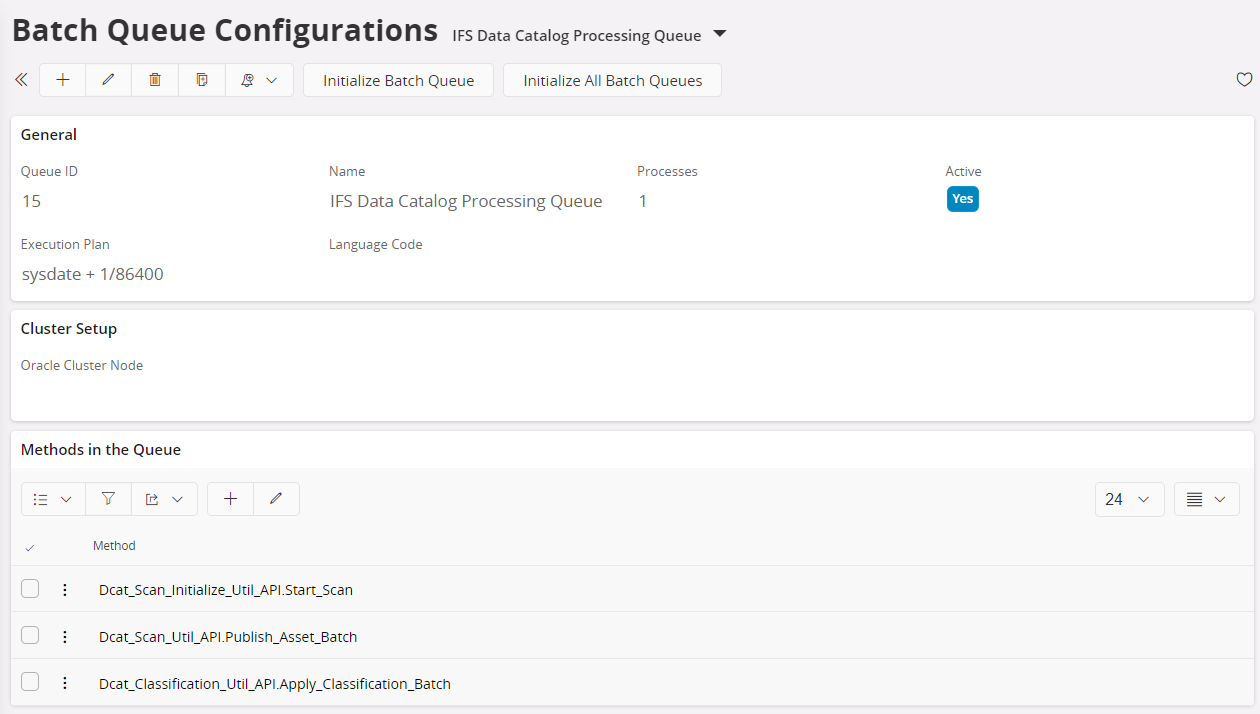Click the pencil edit icon in top toolbar
Screen dimensions: 1260x714
109,80
